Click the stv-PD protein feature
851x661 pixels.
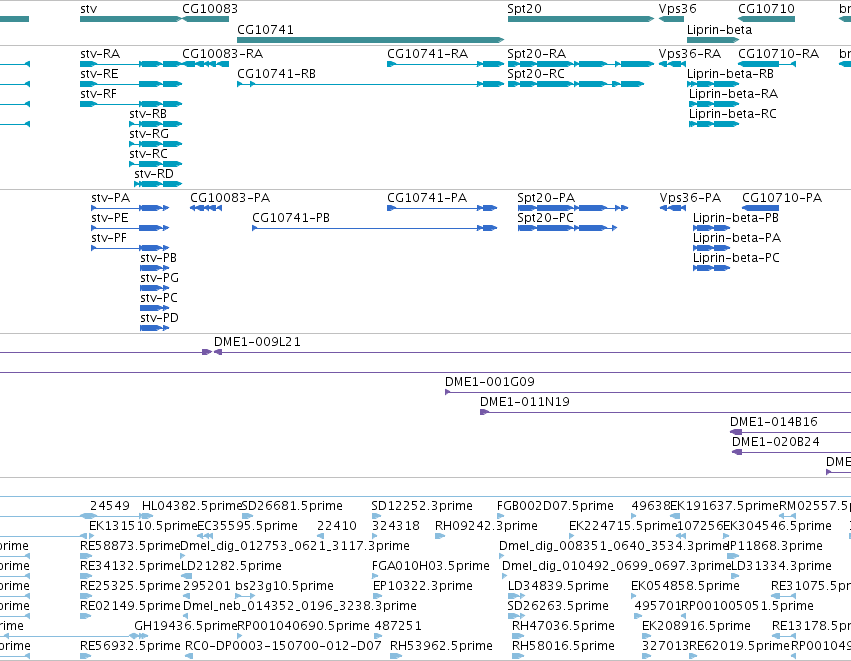(x=155, y=328)
